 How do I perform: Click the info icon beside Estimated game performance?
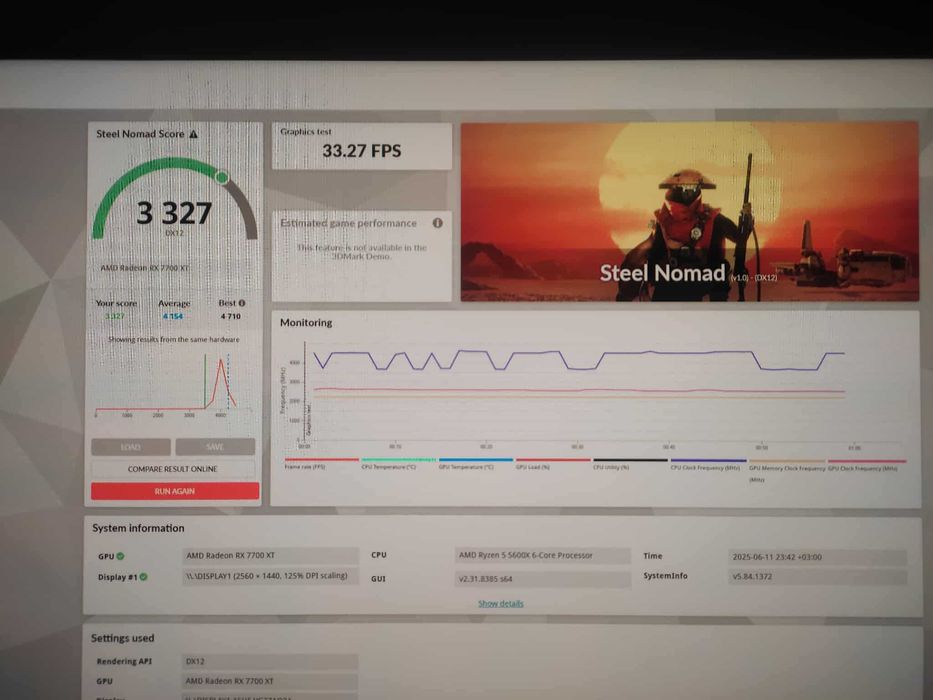[437, 223]
